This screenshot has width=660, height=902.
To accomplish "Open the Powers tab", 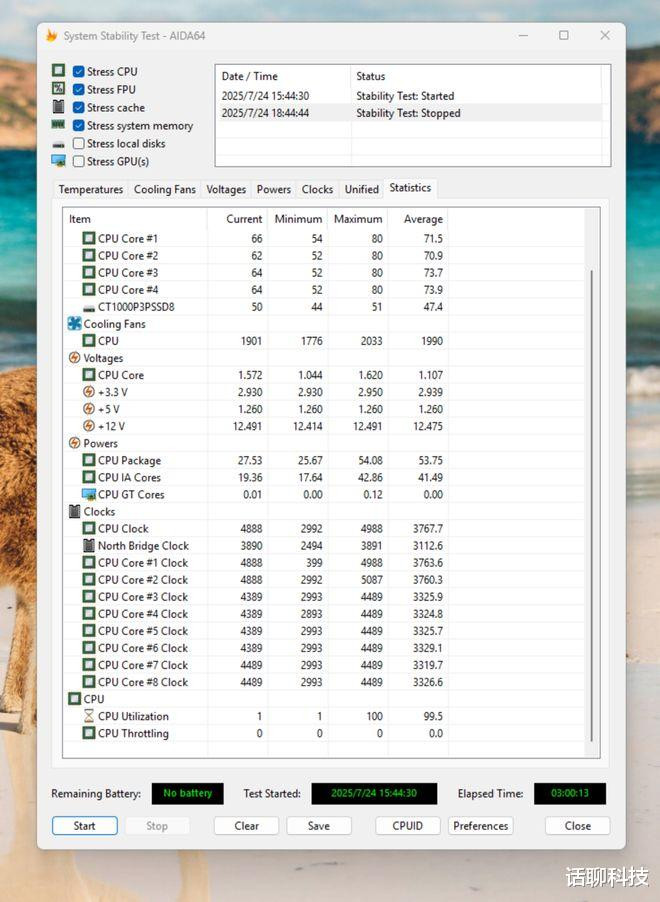I will coord(274,189).
